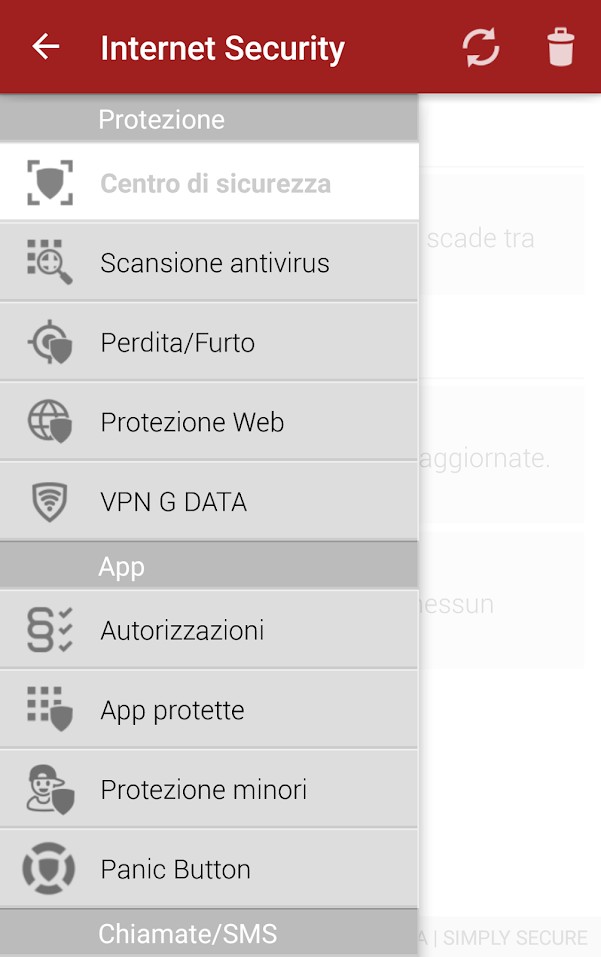Click the Scansione antivirus magnifier icon

pyautogui.click(x=50, y=262)
